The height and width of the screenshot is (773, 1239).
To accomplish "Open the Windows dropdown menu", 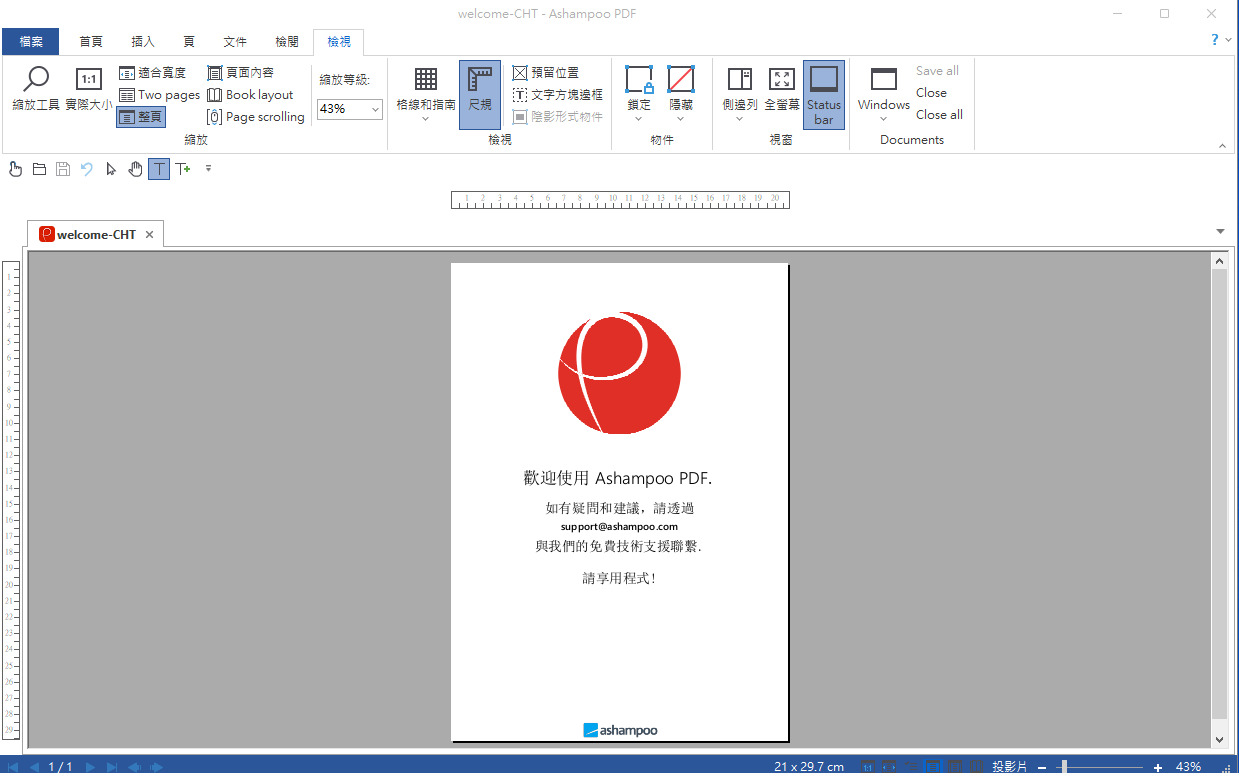I will pyautogui.click(x=884, y=94).
